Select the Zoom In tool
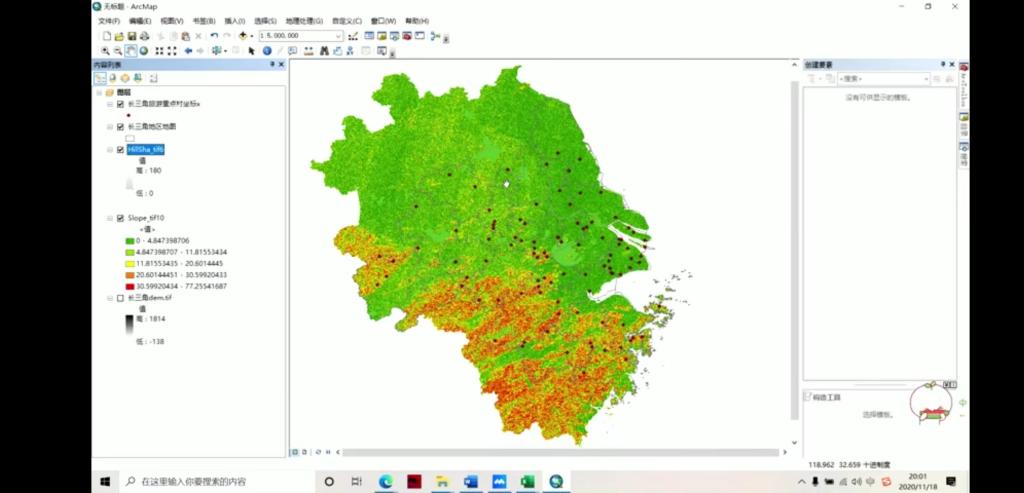 tap(106, 51)
